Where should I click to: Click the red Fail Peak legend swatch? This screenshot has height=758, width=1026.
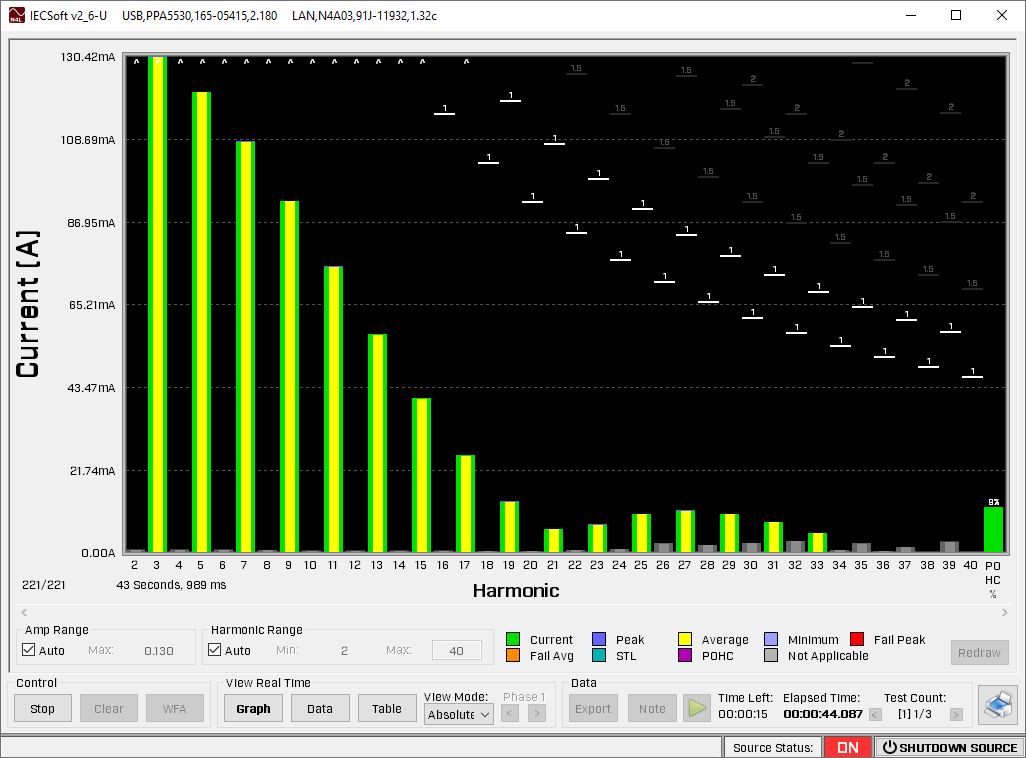tap(856, 640)
